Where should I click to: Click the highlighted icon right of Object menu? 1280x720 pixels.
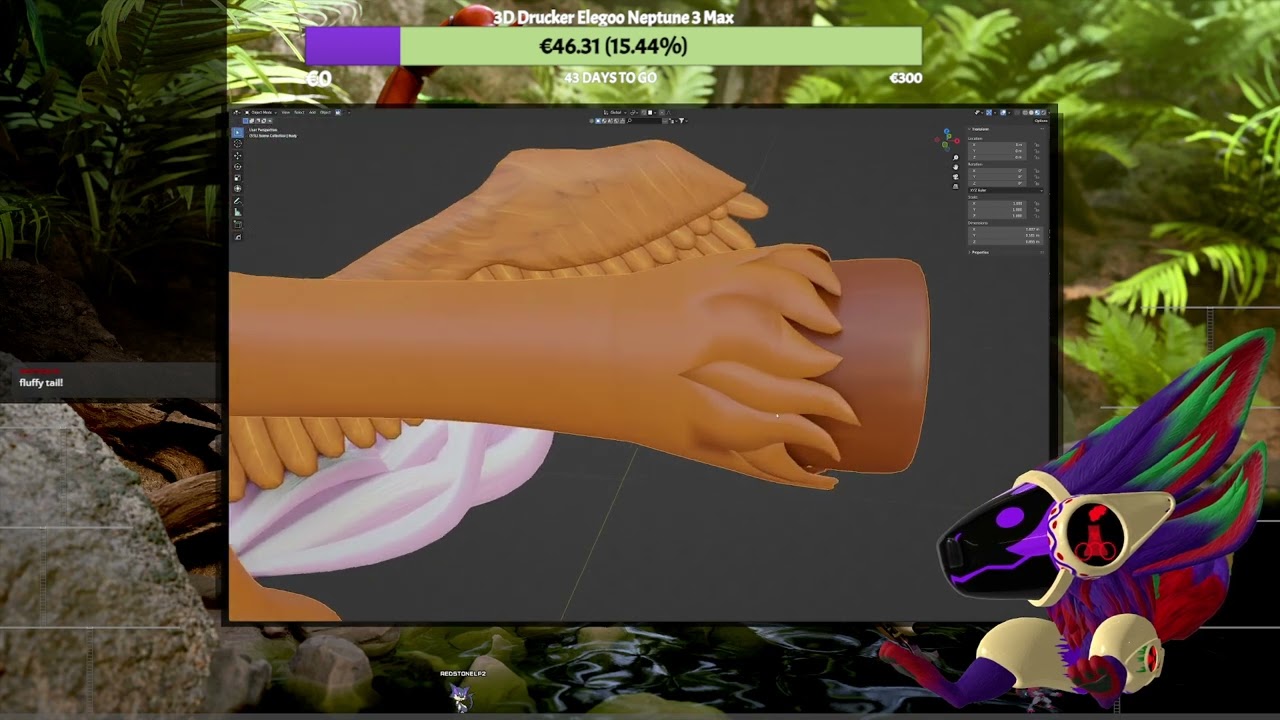[338, 112]
